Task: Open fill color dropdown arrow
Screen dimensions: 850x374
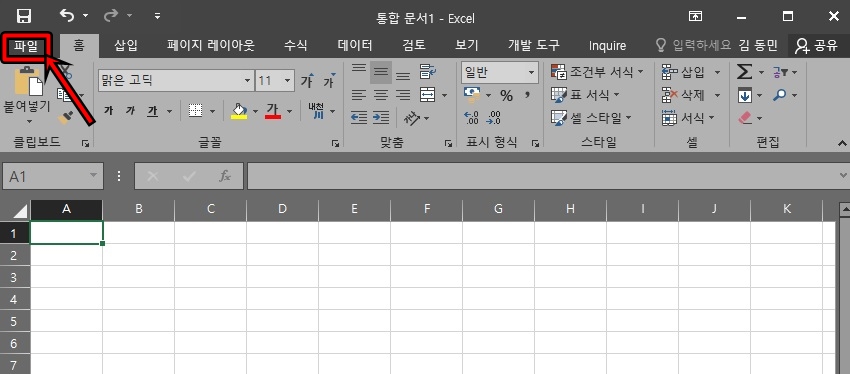Action: coord(255,112)
